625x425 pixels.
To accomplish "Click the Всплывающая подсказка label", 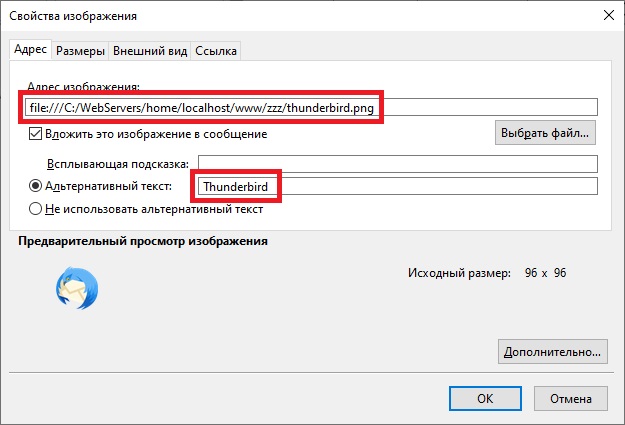I will 118,164.
